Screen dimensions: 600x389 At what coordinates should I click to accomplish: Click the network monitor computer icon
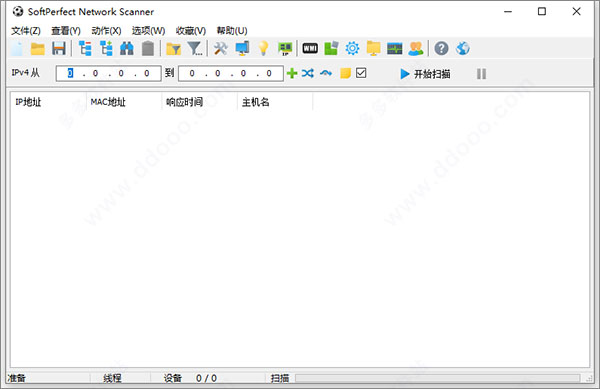[242, 49]
